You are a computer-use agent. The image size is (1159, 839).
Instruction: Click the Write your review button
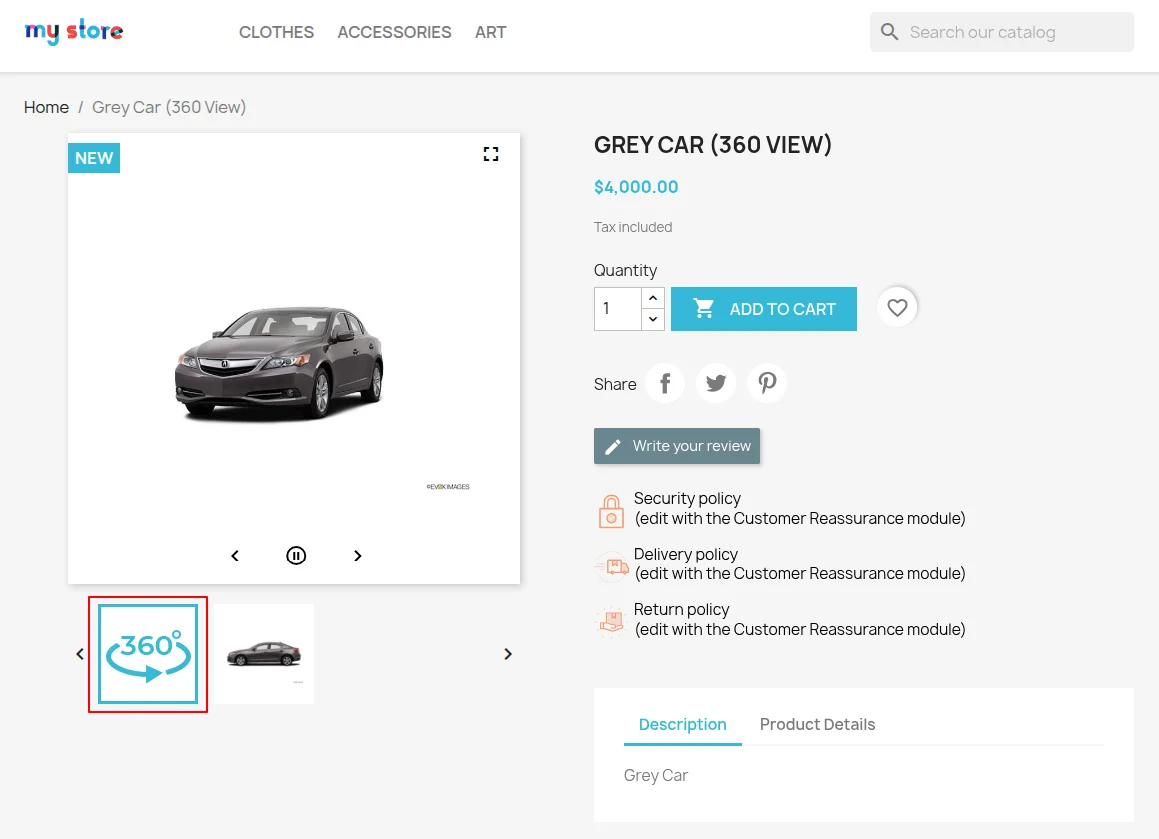pyautogui.click(x=677, y=446)
